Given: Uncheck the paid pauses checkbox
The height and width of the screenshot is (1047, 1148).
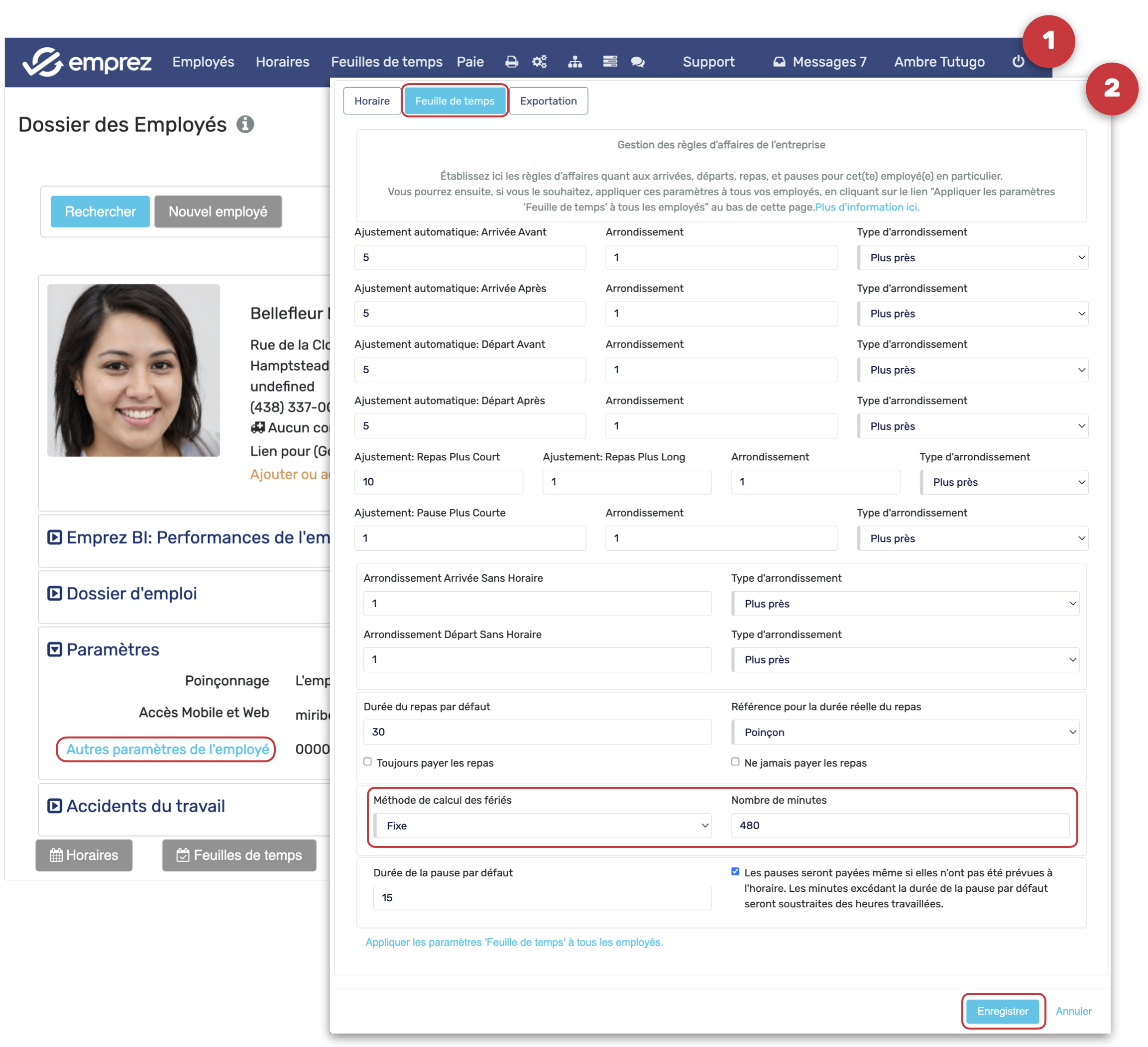Looking at the screenshot, I should pos(735,872).
